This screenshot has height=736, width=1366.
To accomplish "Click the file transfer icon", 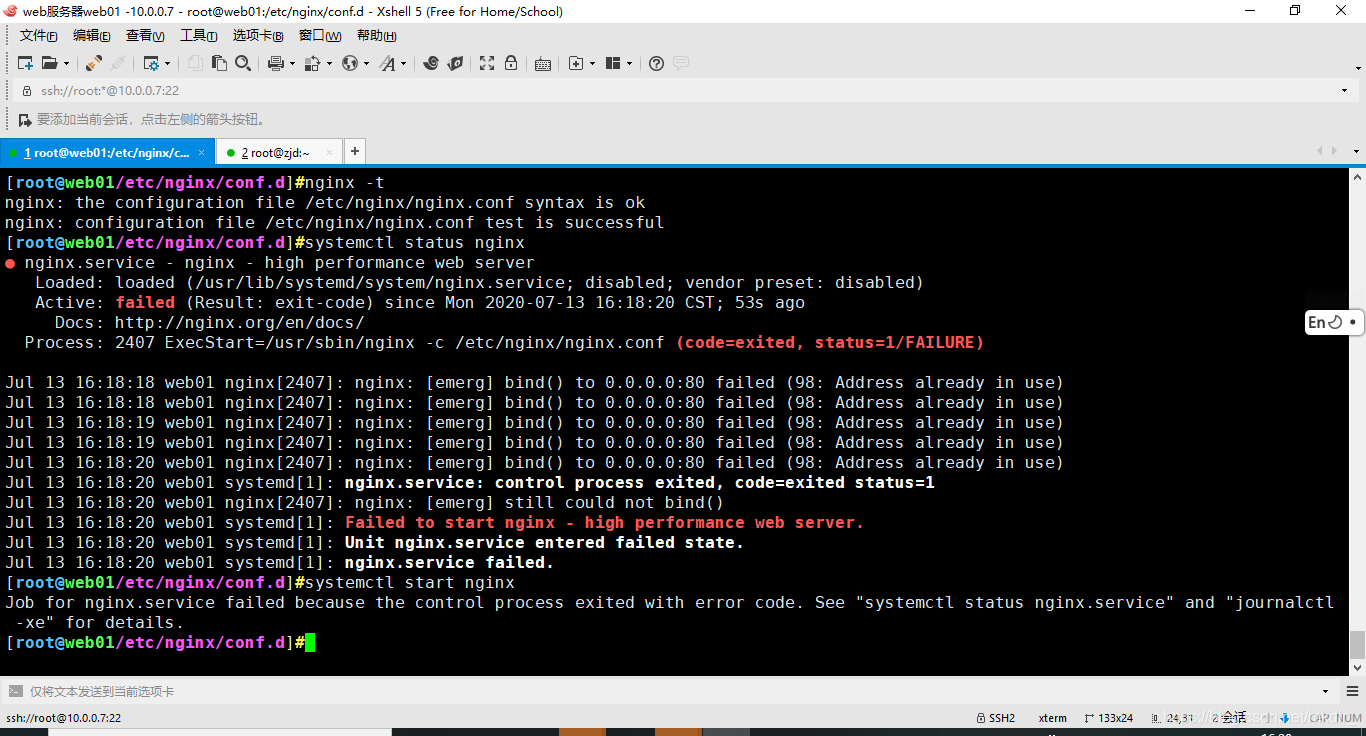I will pyautogui.click(x=312, y=63).
